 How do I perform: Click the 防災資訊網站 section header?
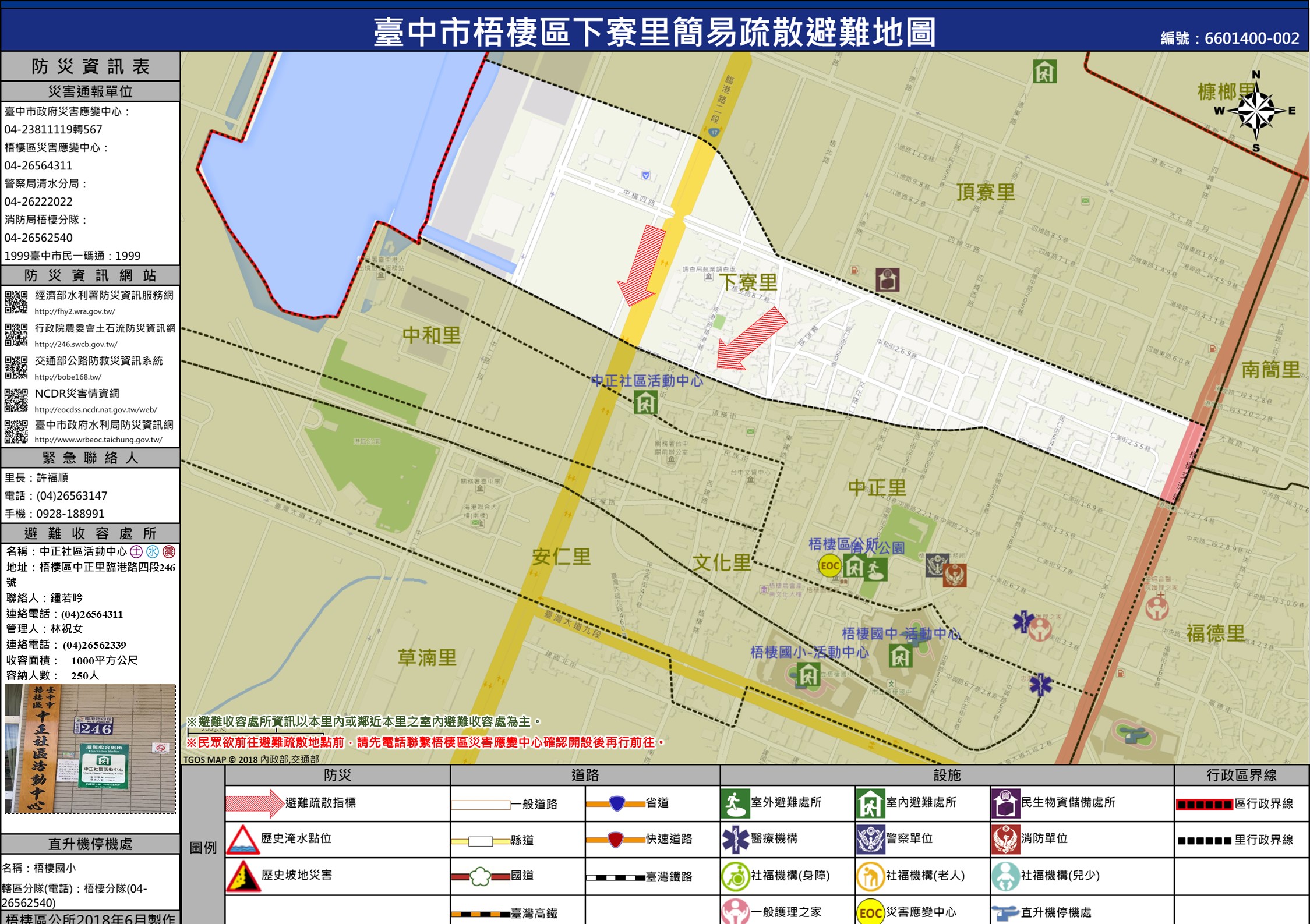pyautogui.click(x=90, y=275)
